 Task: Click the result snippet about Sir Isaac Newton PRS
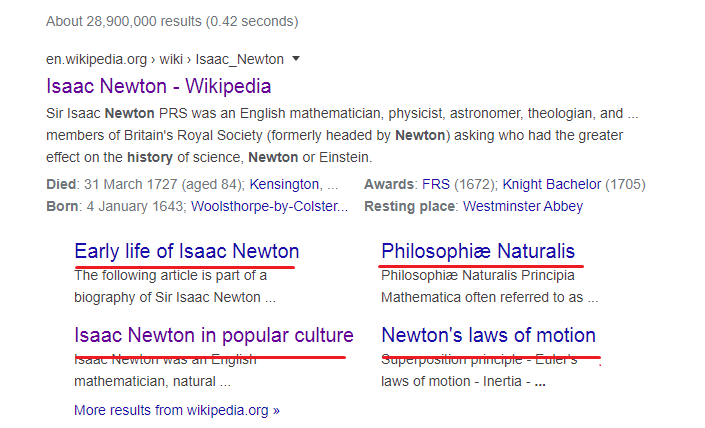tap(342, 135)
